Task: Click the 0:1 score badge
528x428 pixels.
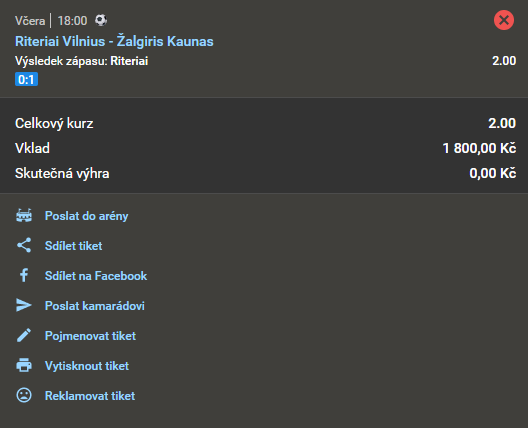Action: (26, 79)
